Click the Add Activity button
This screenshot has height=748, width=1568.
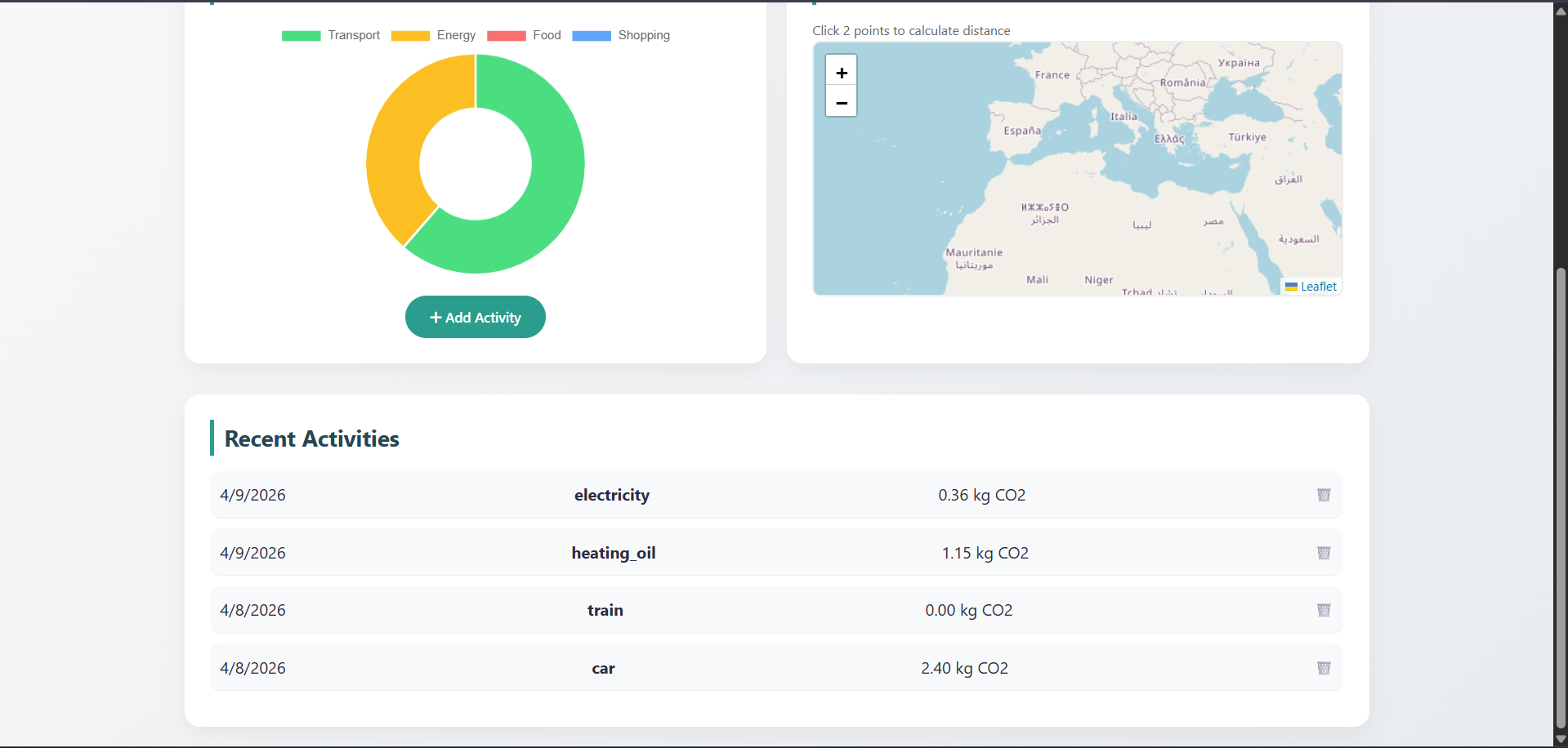coord(476,317)
